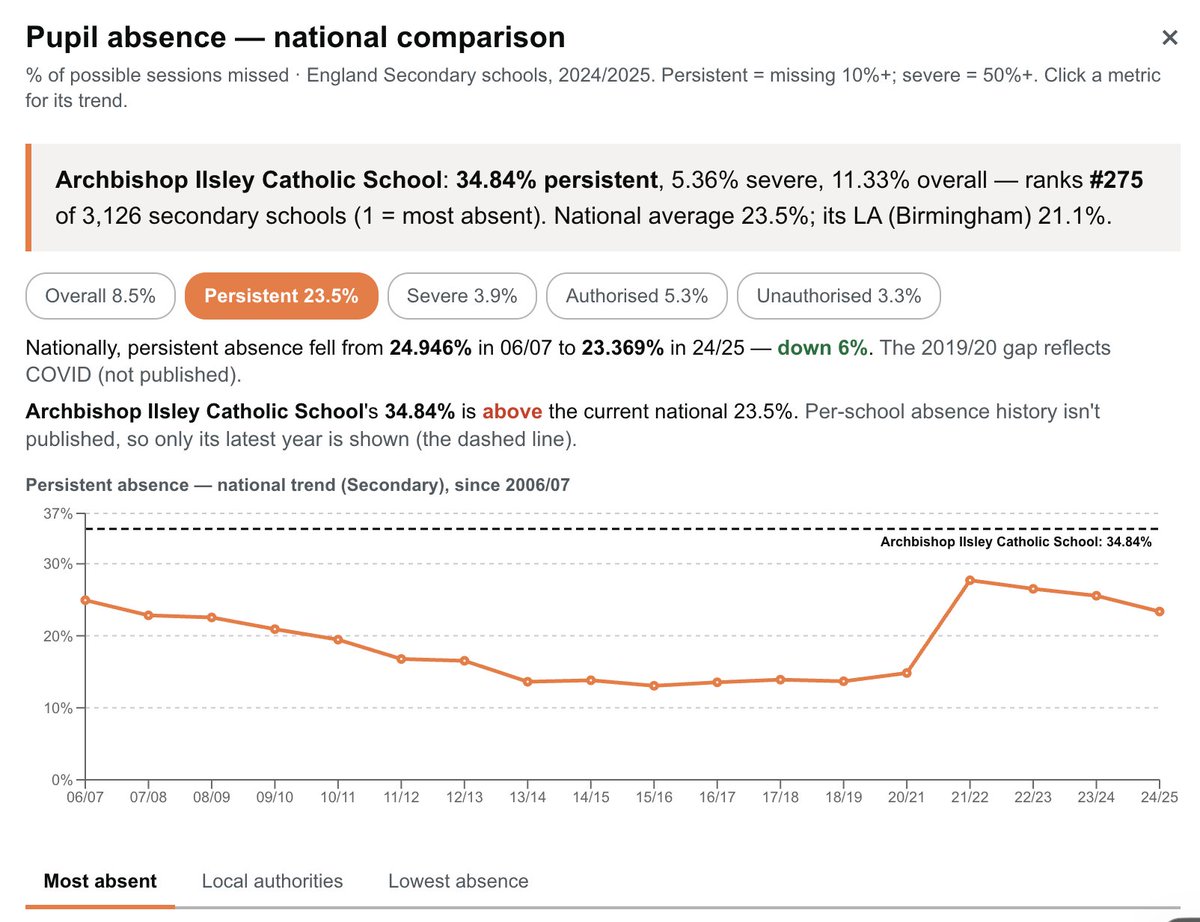
Task: Click the 06/07 data point on chart
Action: 85,600
